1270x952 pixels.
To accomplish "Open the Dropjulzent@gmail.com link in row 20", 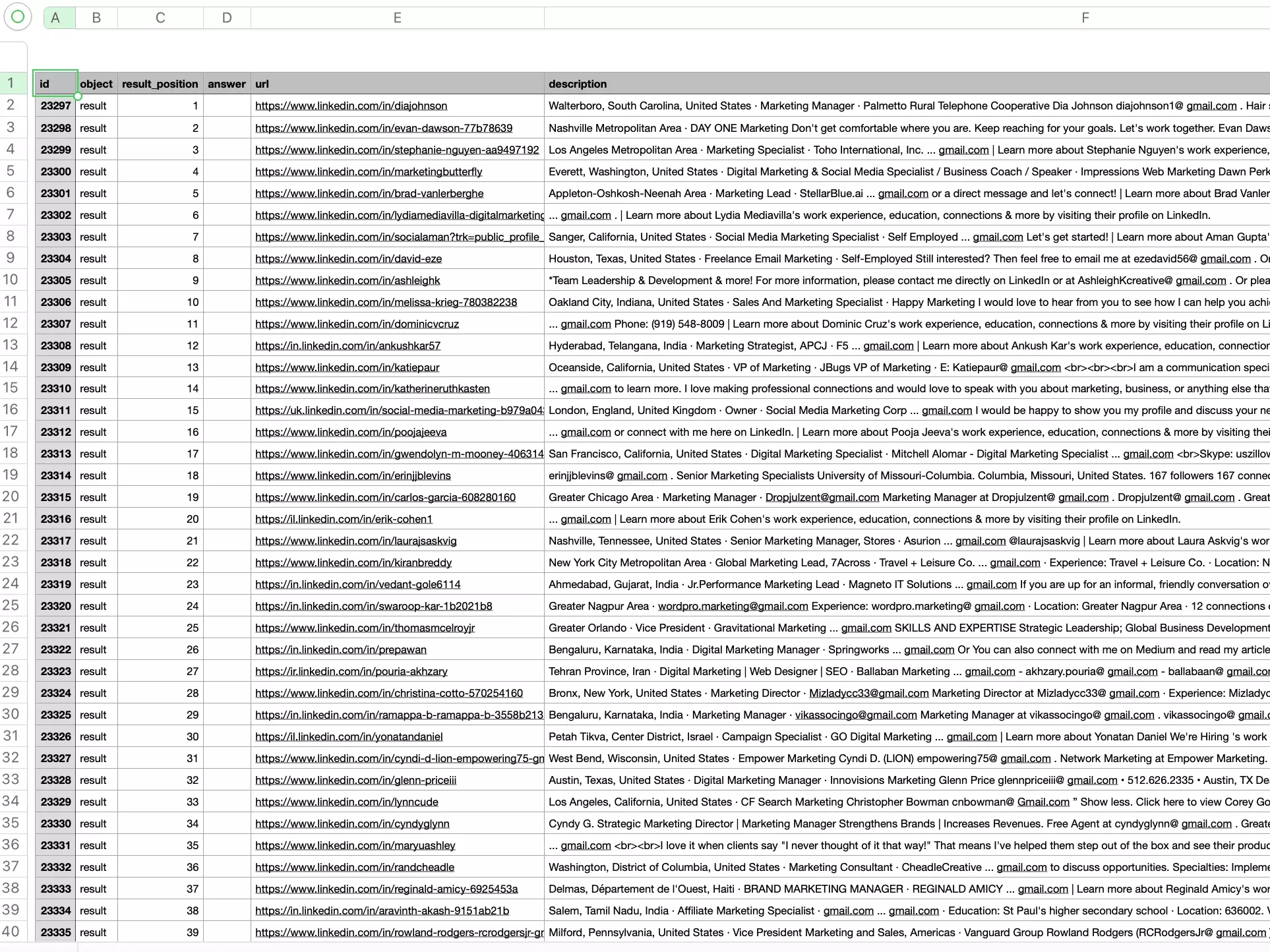I will [x=822, y=497].
